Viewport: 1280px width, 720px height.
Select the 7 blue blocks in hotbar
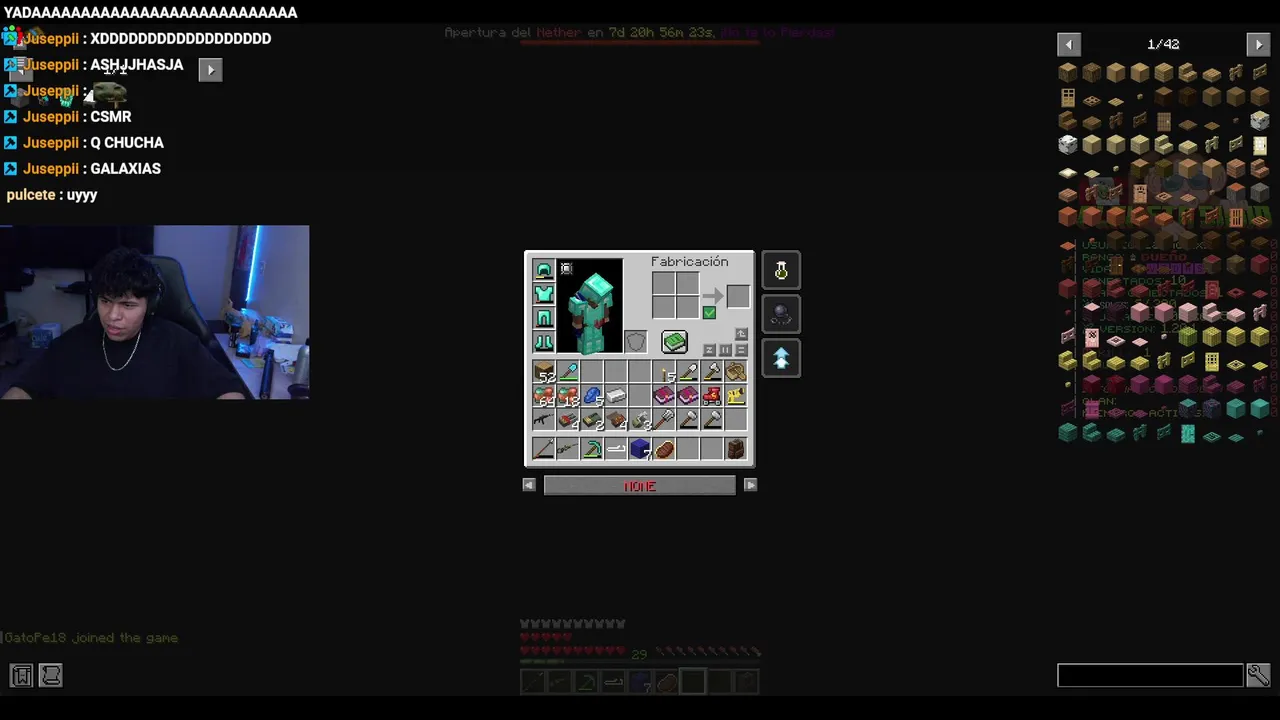pos(640,450)
